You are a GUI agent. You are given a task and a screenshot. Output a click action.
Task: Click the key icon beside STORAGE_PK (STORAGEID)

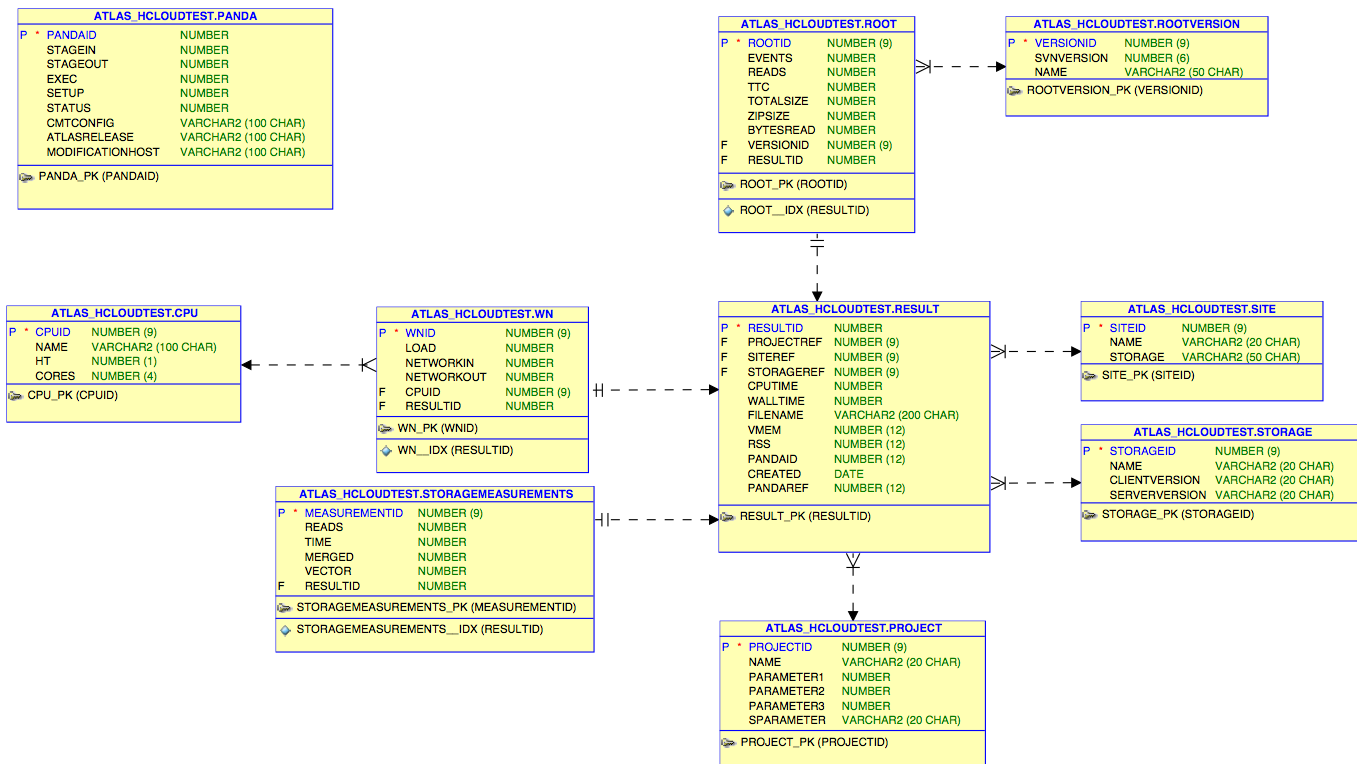pos(1091,515)
